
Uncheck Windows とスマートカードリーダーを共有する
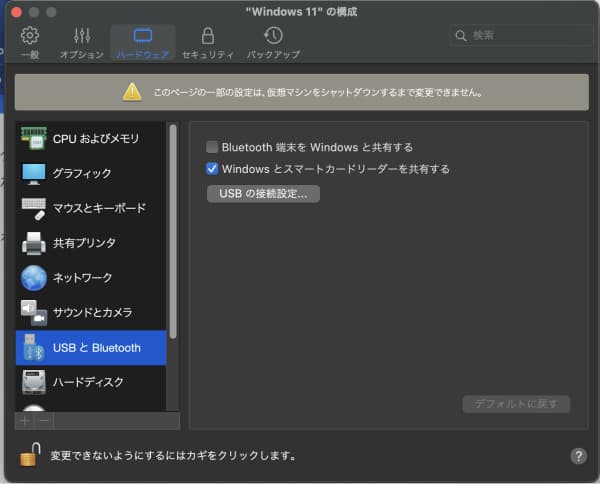click(212, 169)
